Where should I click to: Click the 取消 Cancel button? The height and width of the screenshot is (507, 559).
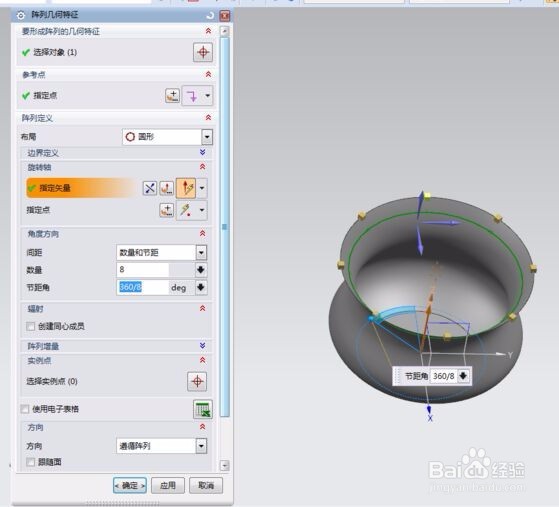click(206, 485)
